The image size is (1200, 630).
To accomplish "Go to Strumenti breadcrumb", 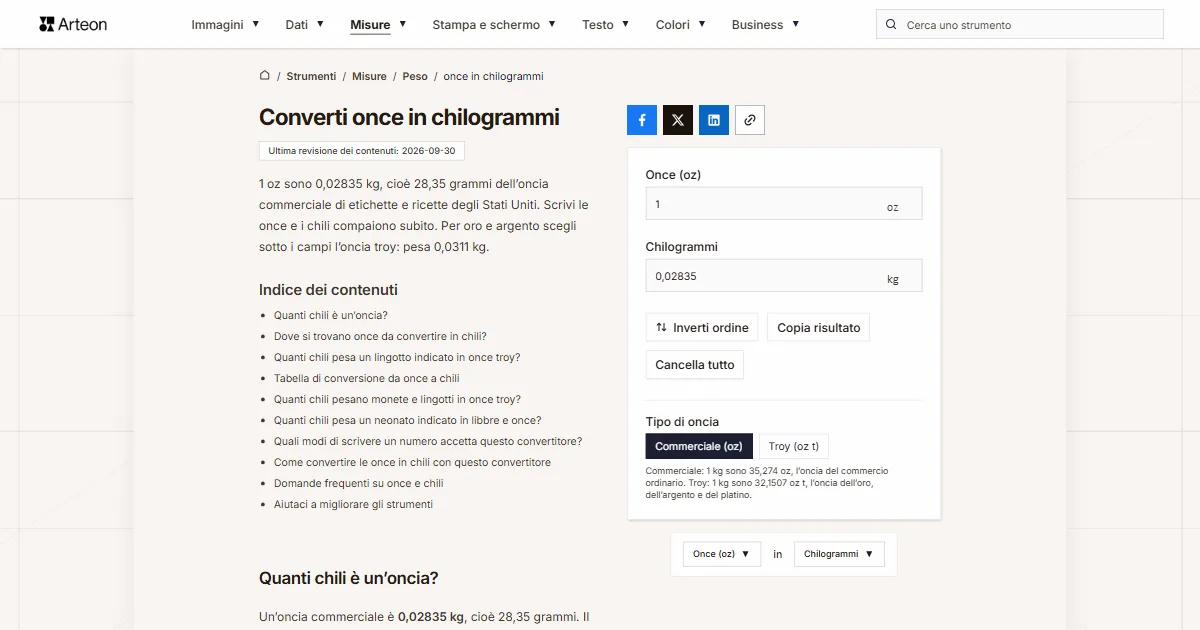I will tap(311, 76).
